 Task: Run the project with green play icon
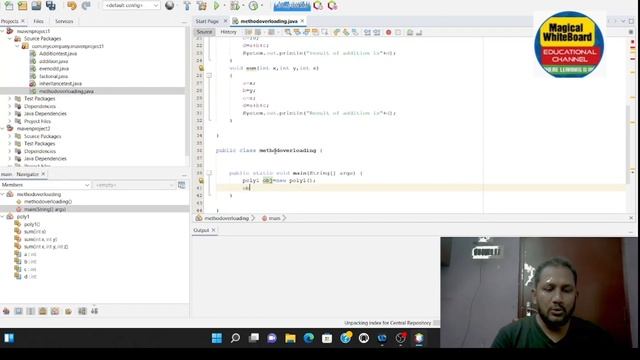point(217,6)
